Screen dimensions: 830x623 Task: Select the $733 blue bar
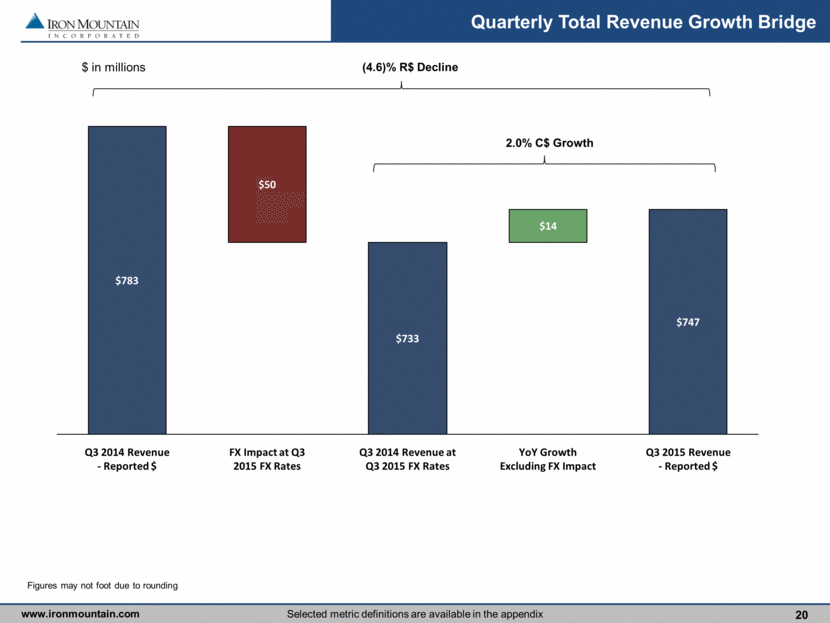(x=407, y=338)
